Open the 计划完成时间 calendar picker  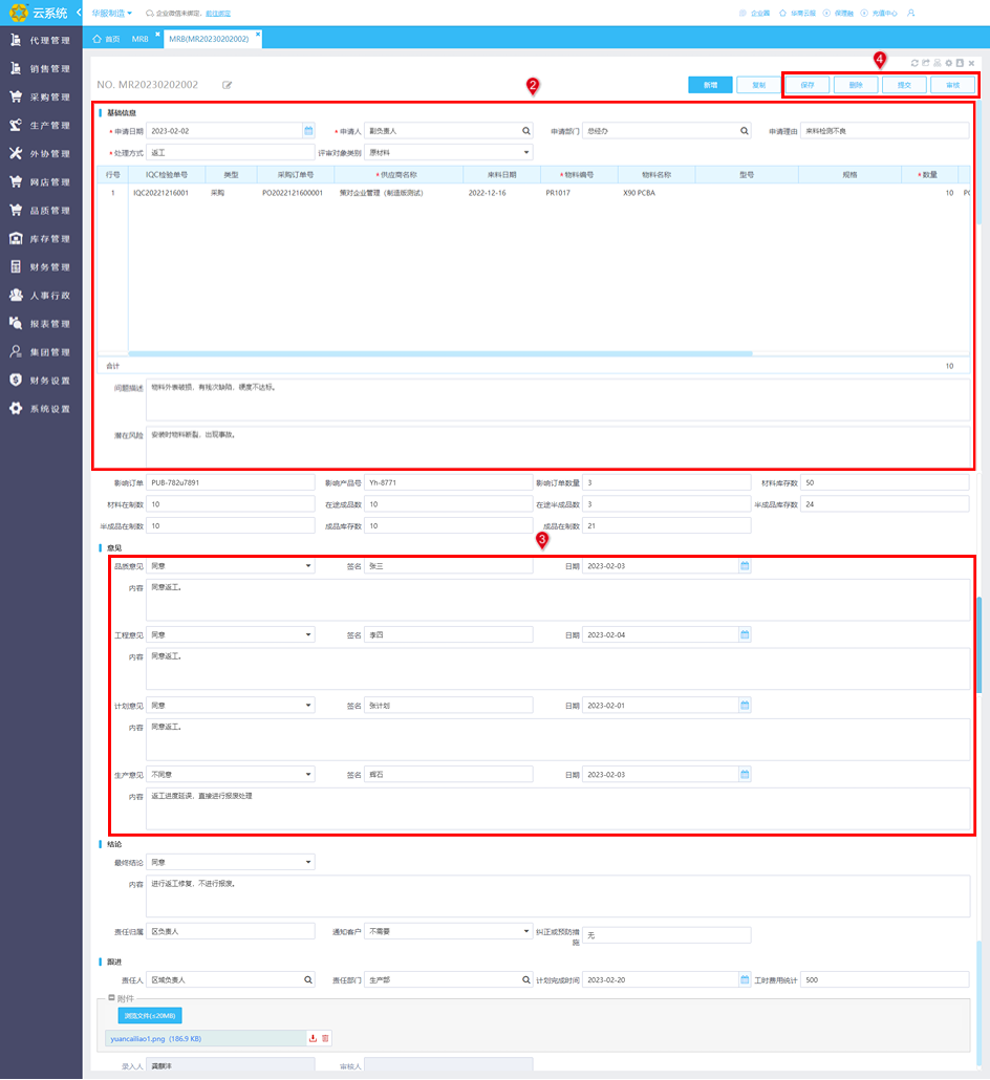coord(745,979)
